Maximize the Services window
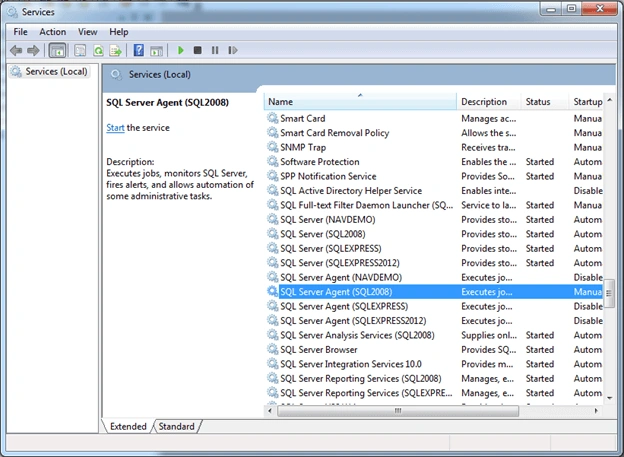Viewport: 624px width, 457px height. coord(571,9)
